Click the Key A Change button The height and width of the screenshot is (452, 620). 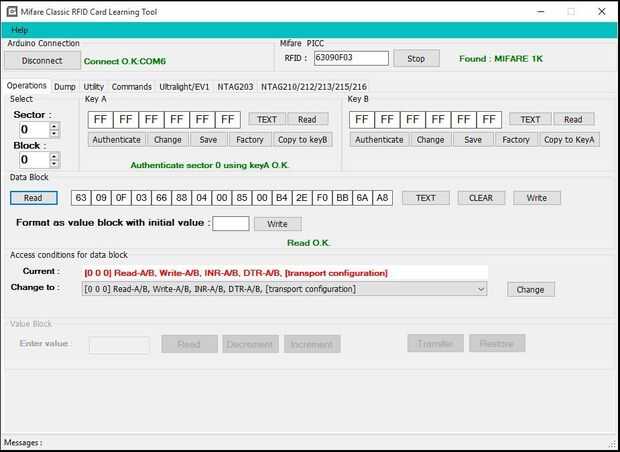[168, 140]
